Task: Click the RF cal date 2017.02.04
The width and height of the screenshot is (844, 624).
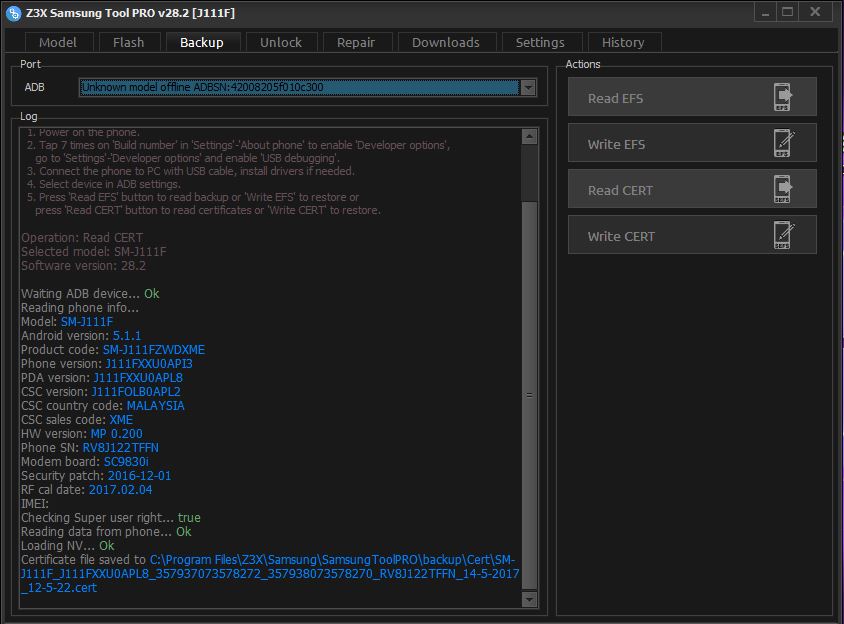Action: [x=121, y=489]
